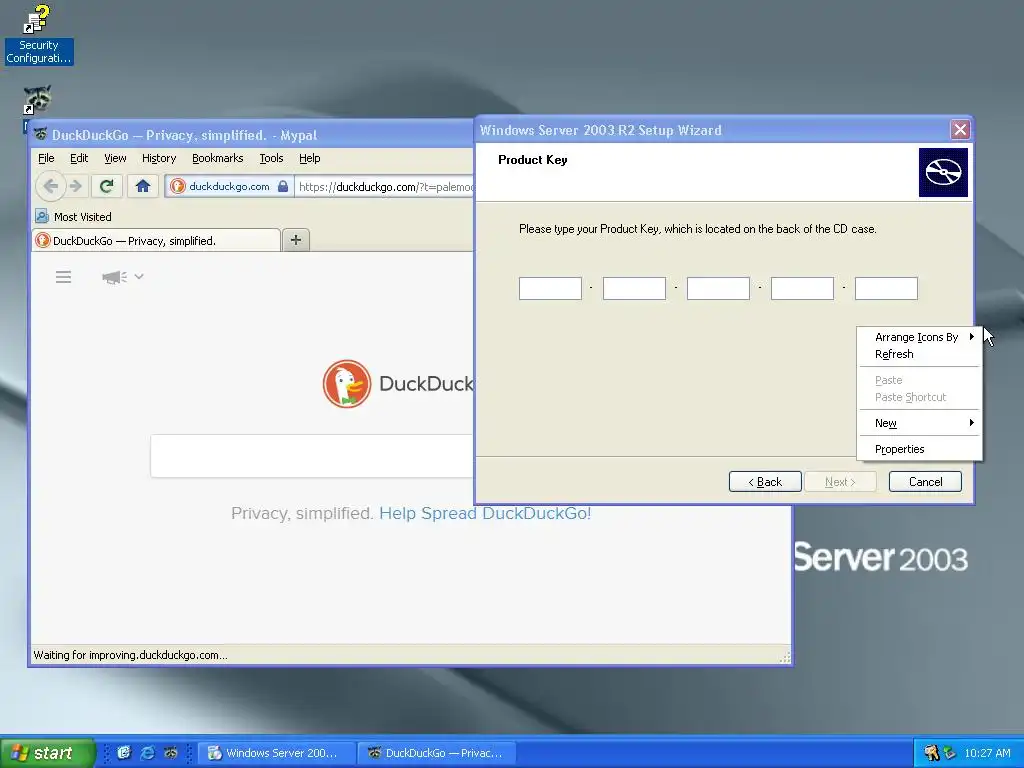This screenshot has height=768, width=1024.
Task: Open the History menu in Mypal
Action: point(159,158)
